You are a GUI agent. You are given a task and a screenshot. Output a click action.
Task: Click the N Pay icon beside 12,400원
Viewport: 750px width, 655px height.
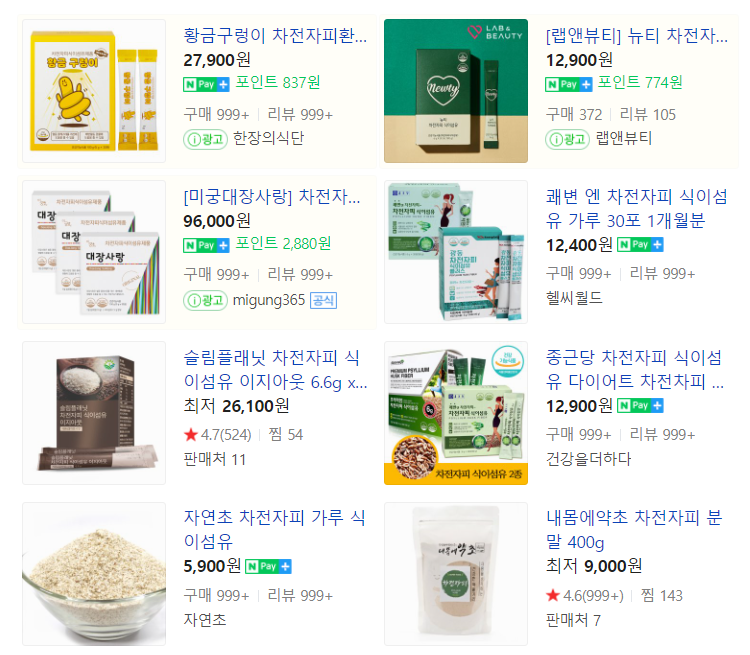click(x=640, y=245)
